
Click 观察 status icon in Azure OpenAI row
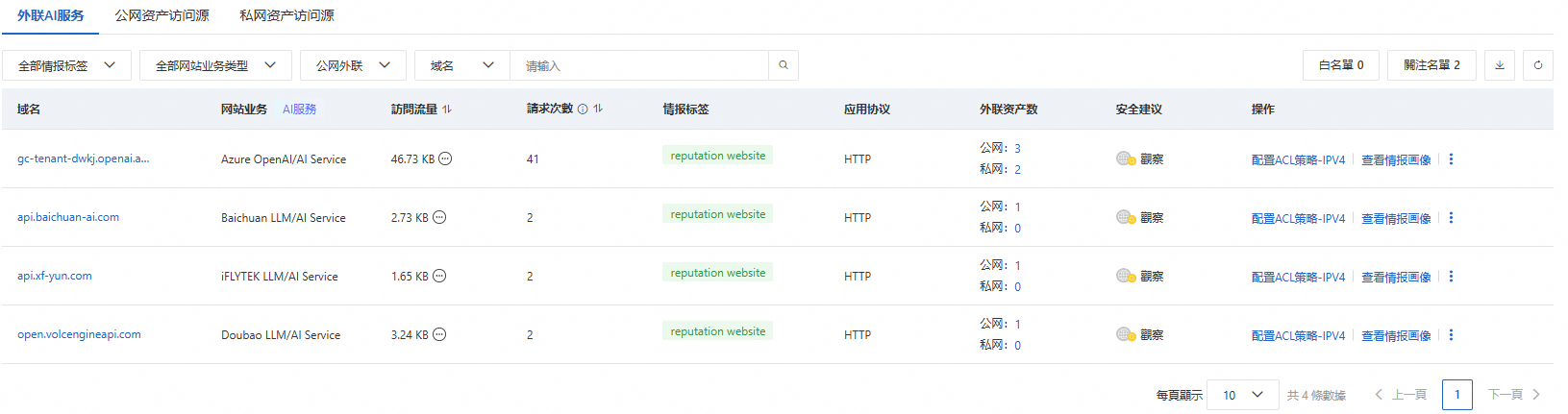click(x=1126, y=158)
